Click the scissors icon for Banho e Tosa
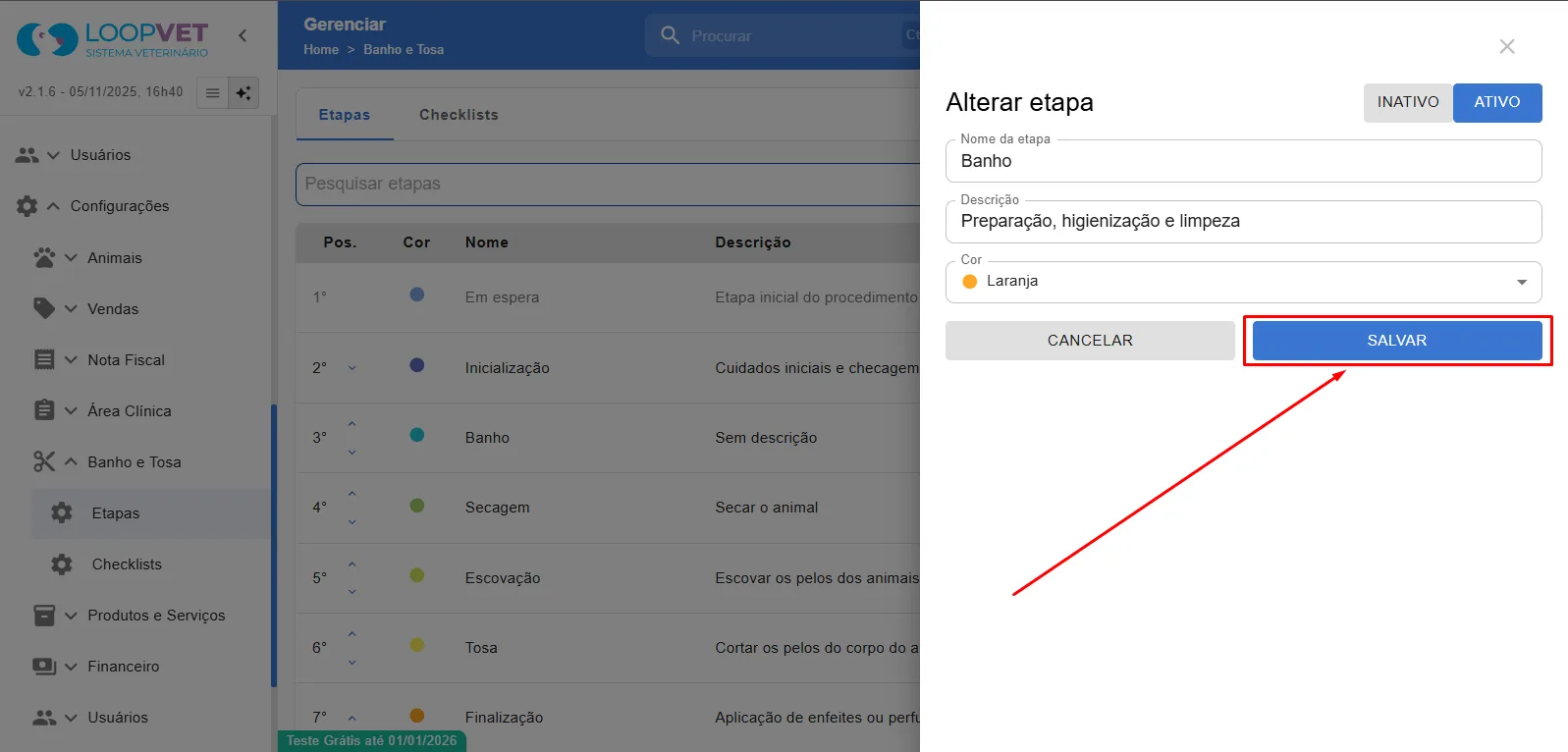The height and width of the screenshot is (752, 1568). click(x=45, y=461)
